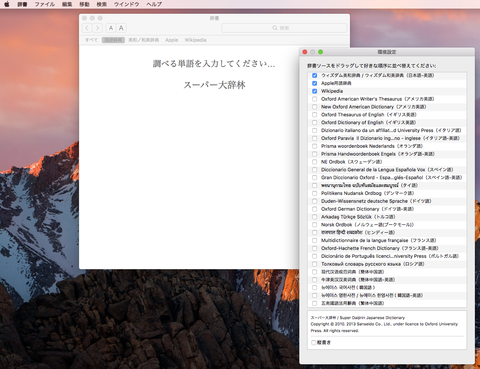This screenshot has height=369, width=480.
Task: Select the Gran Diccionario Oxford row
Action: point(387,178)
